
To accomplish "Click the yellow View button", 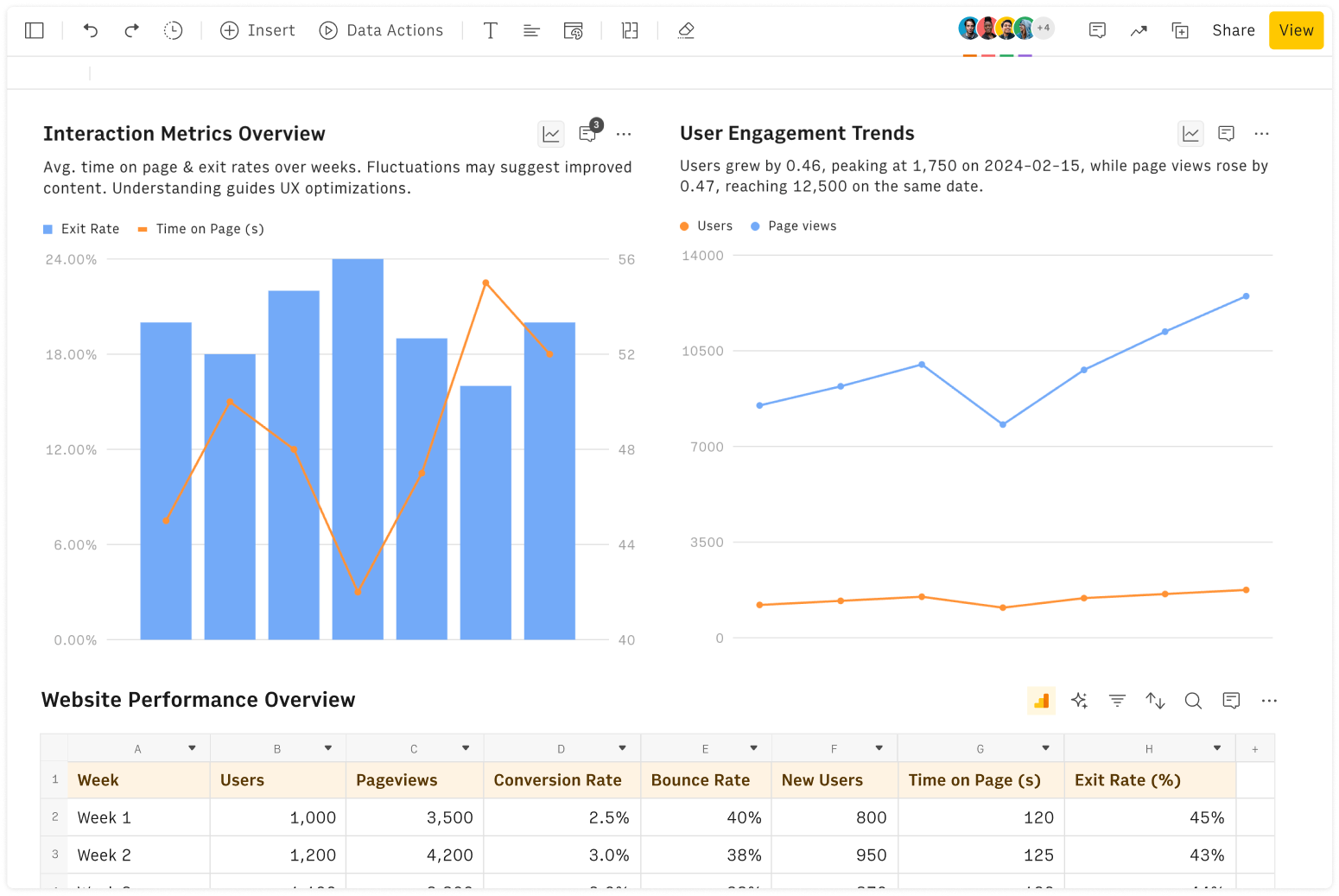I will click(1296, 30).
